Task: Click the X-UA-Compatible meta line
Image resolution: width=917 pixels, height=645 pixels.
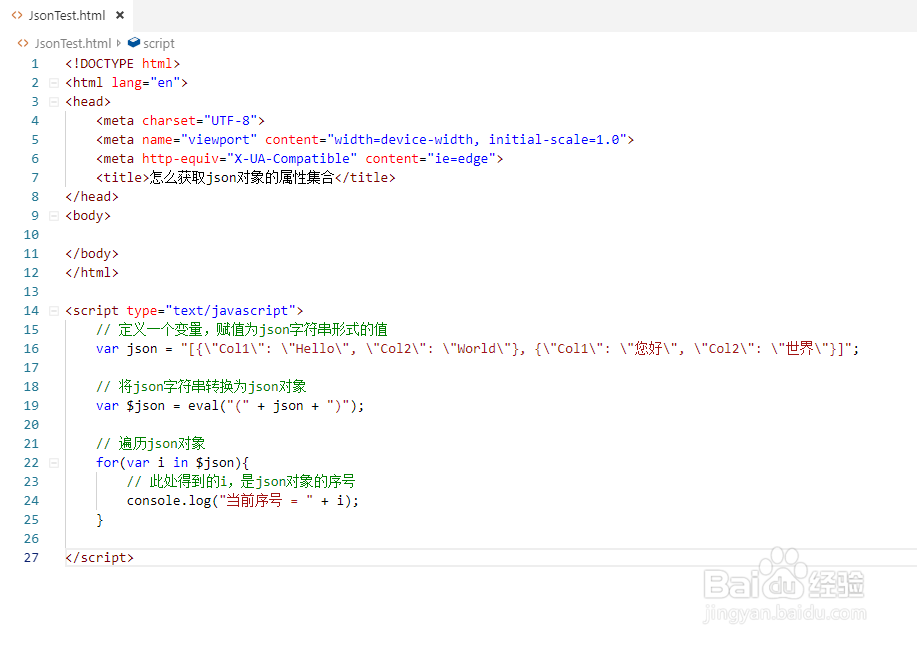Action: pyautogui.click(x=299, y=159)
